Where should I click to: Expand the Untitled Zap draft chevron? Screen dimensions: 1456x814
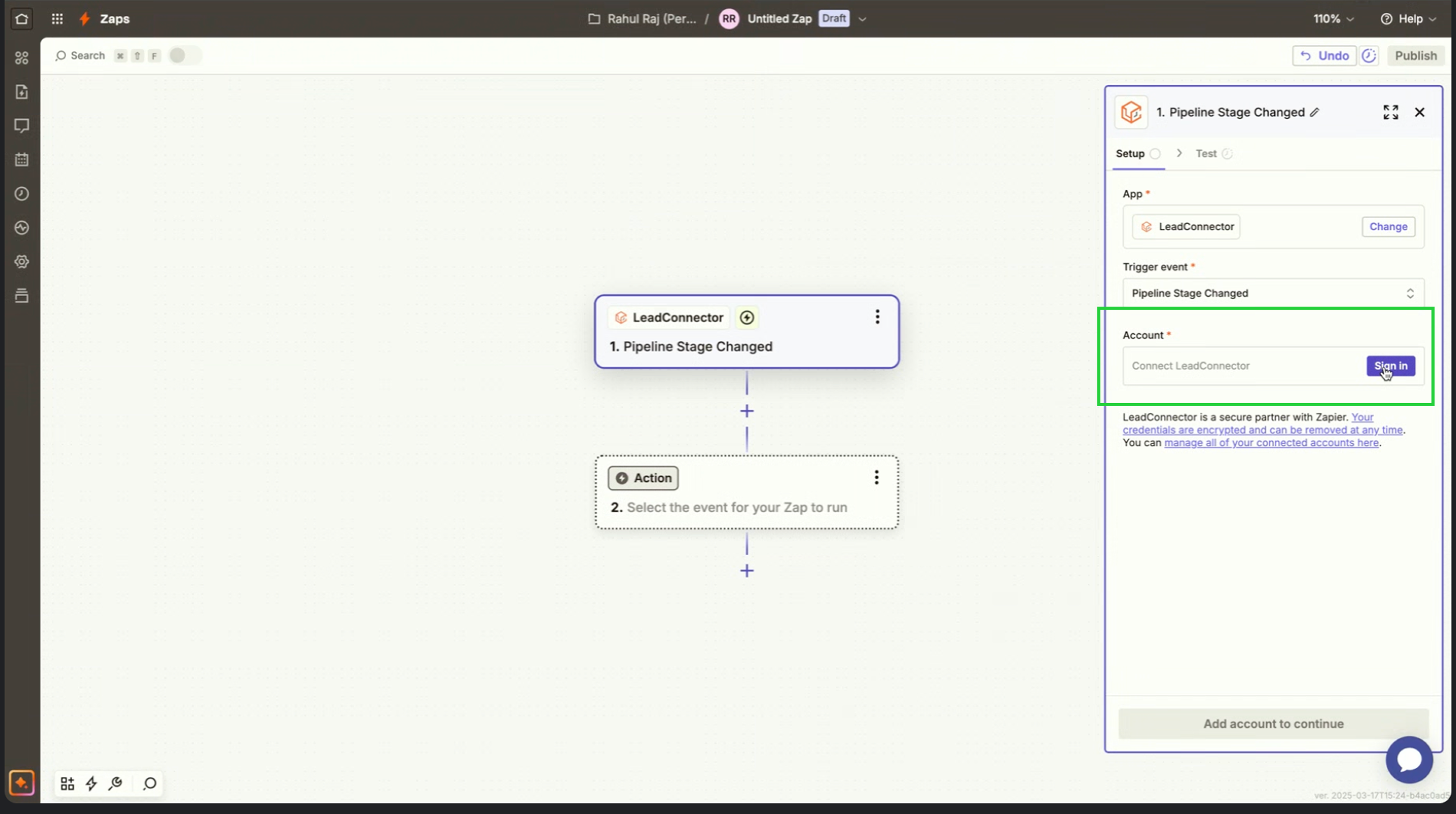tap(862, 19)
